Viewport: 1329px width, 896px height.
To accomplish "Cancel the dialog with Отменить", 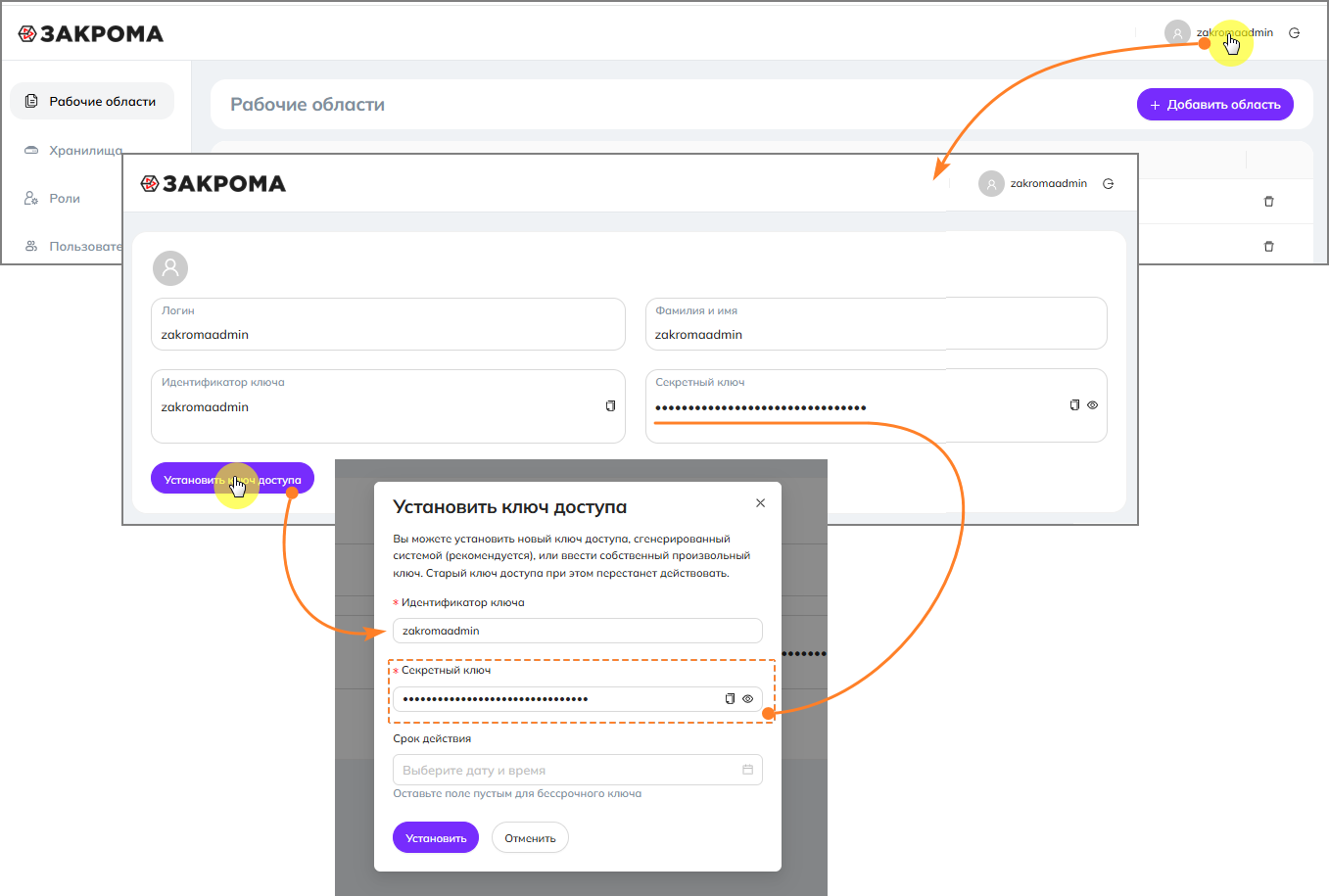I will (x=530, y=838).
